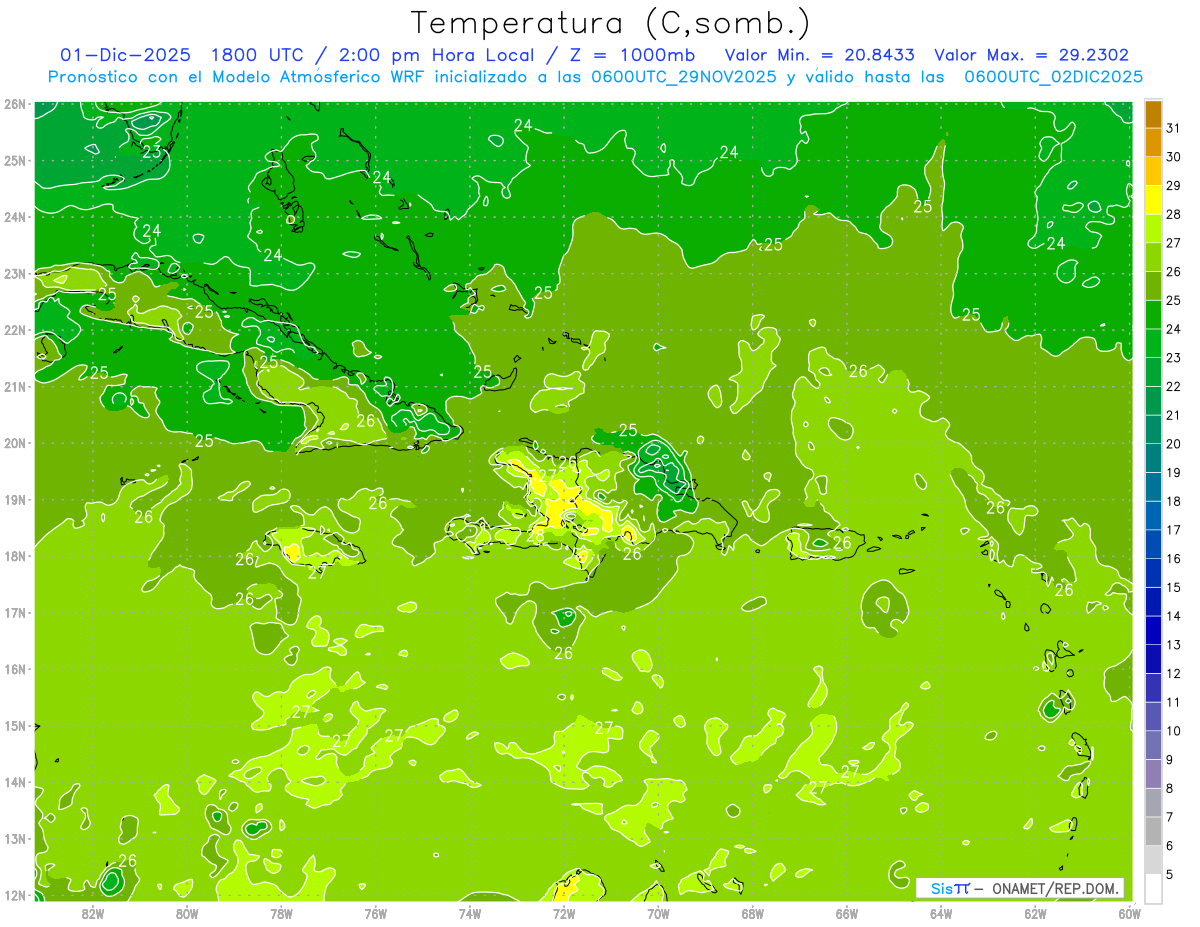Click the '22N' latitude axis label
The width and height of the screenshot is (1200, 927).
14,329
